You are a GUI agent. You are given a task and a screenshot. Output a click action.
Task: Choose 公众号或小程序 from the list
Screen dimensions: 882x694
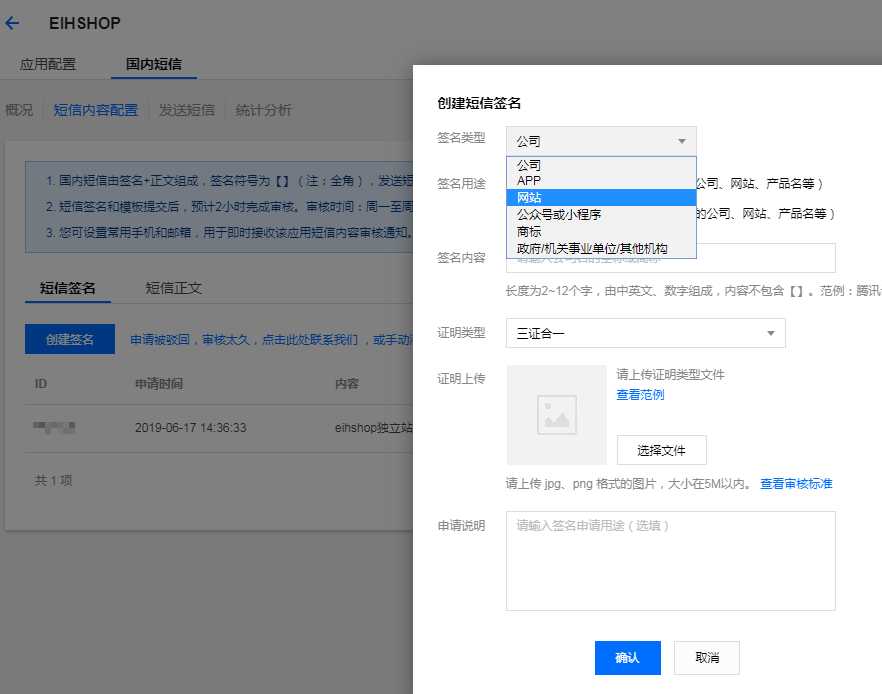[601, 214]
